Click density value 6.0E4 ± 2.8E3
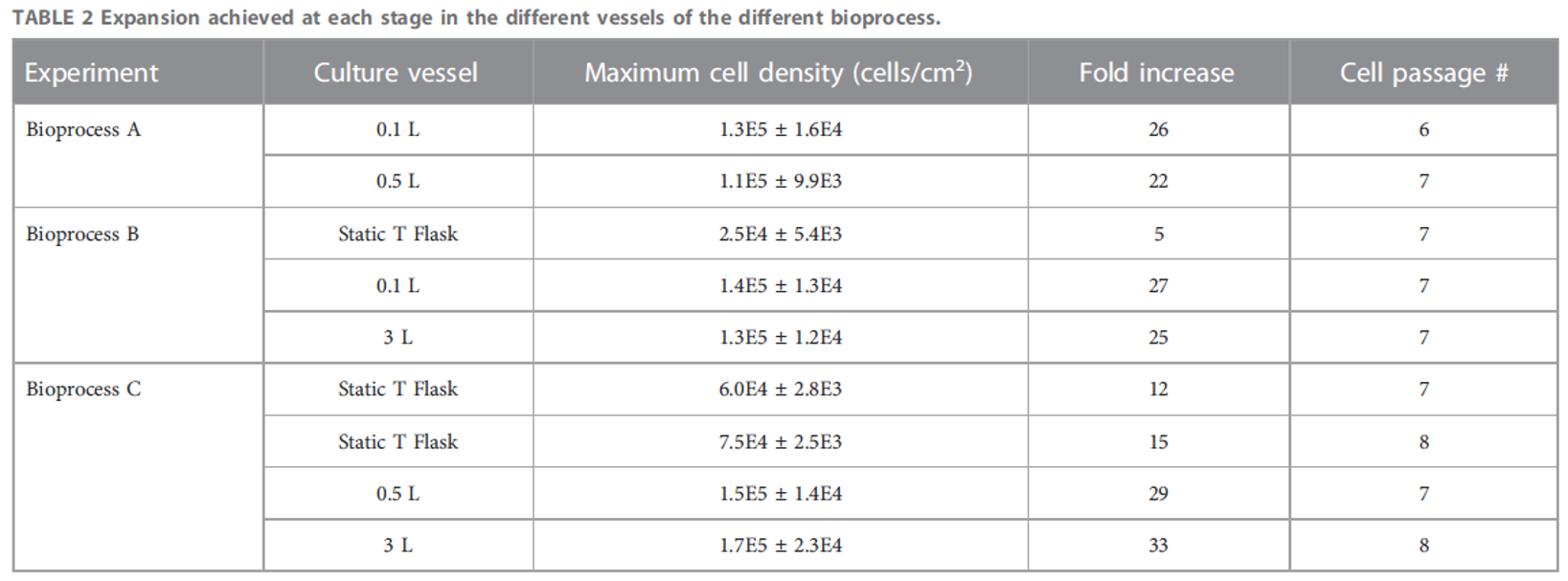Screen dimensions: 1568x581 coord(780,390)
